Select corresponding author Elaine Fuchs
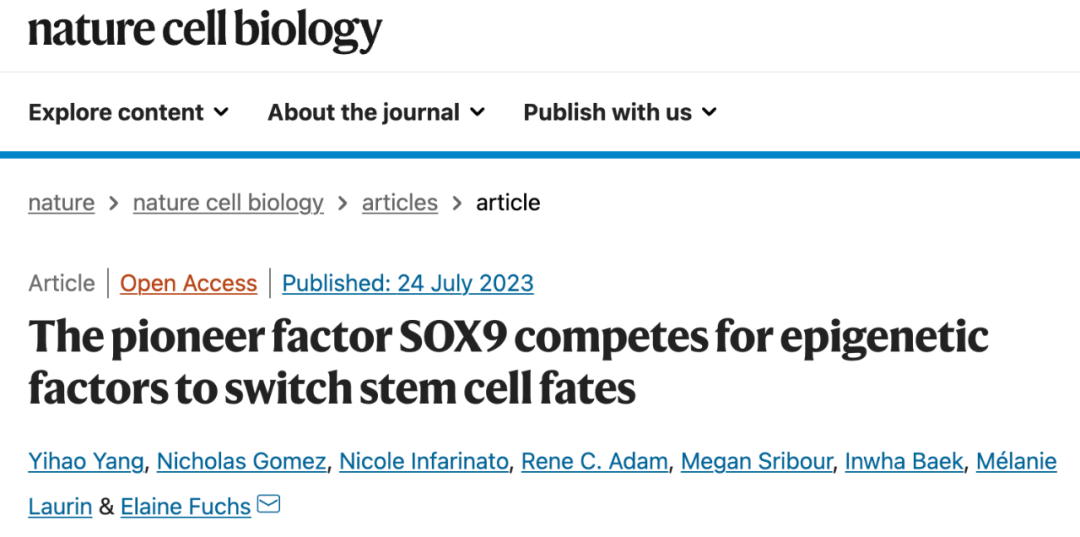 pyautogui.click(x=185, y=507)
